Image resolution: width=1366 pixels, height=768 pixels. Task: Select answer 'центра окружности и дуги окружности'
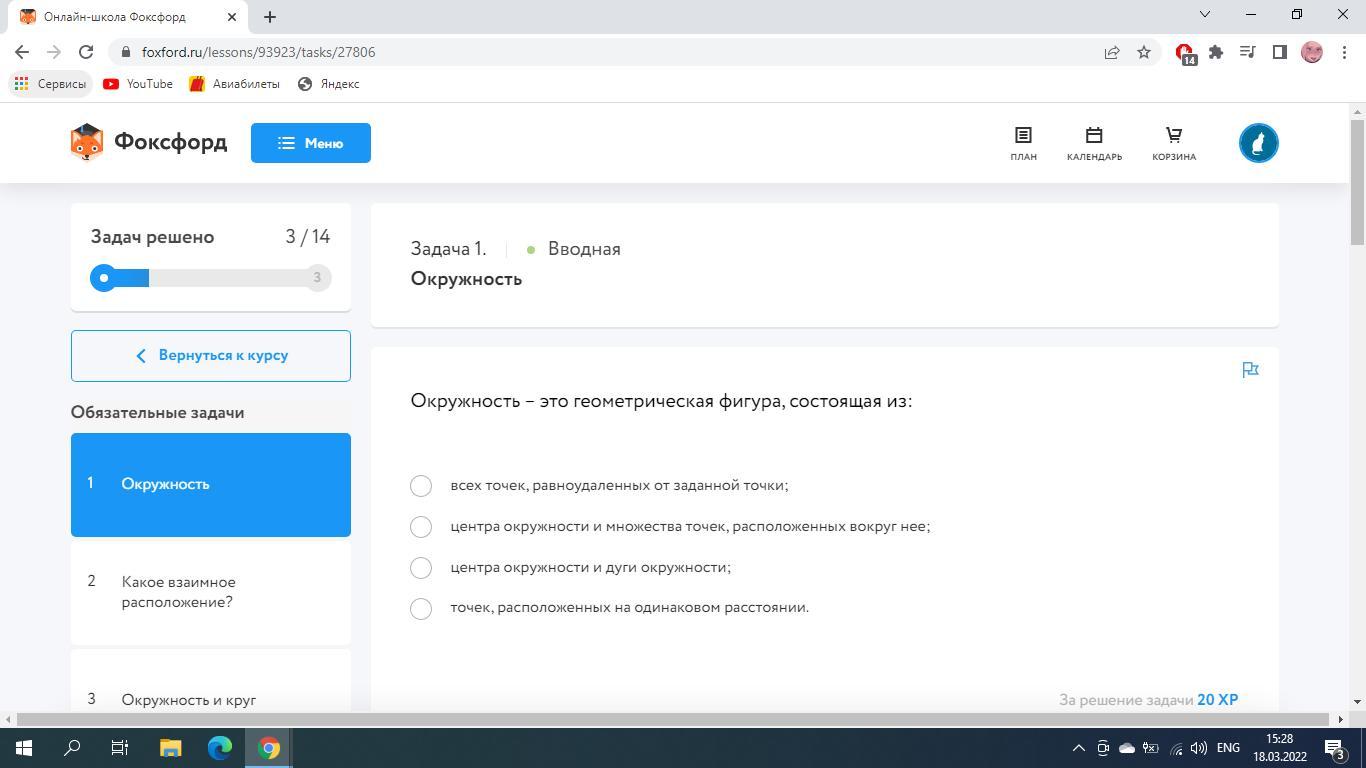pyautogui.click(x=421, y=568)
